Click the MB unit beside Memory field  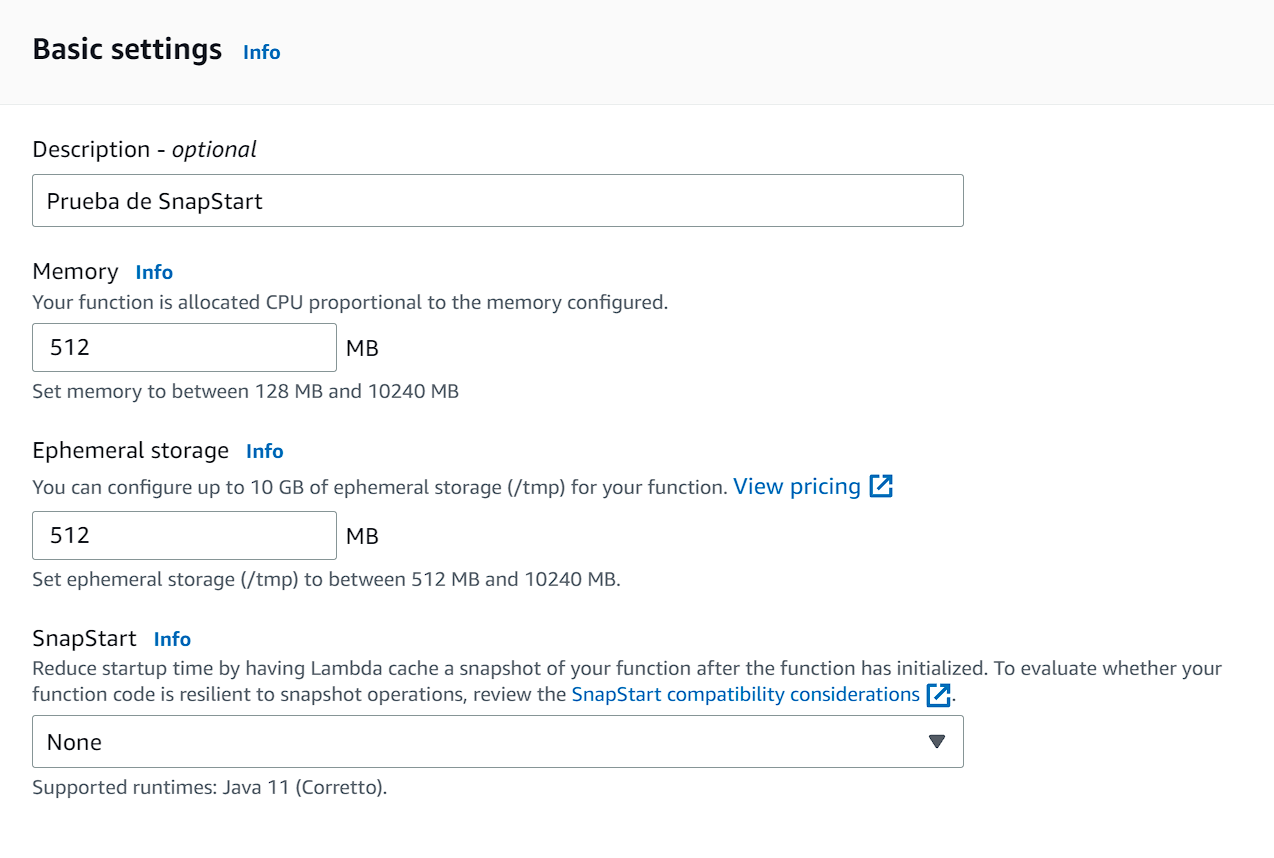362,349
